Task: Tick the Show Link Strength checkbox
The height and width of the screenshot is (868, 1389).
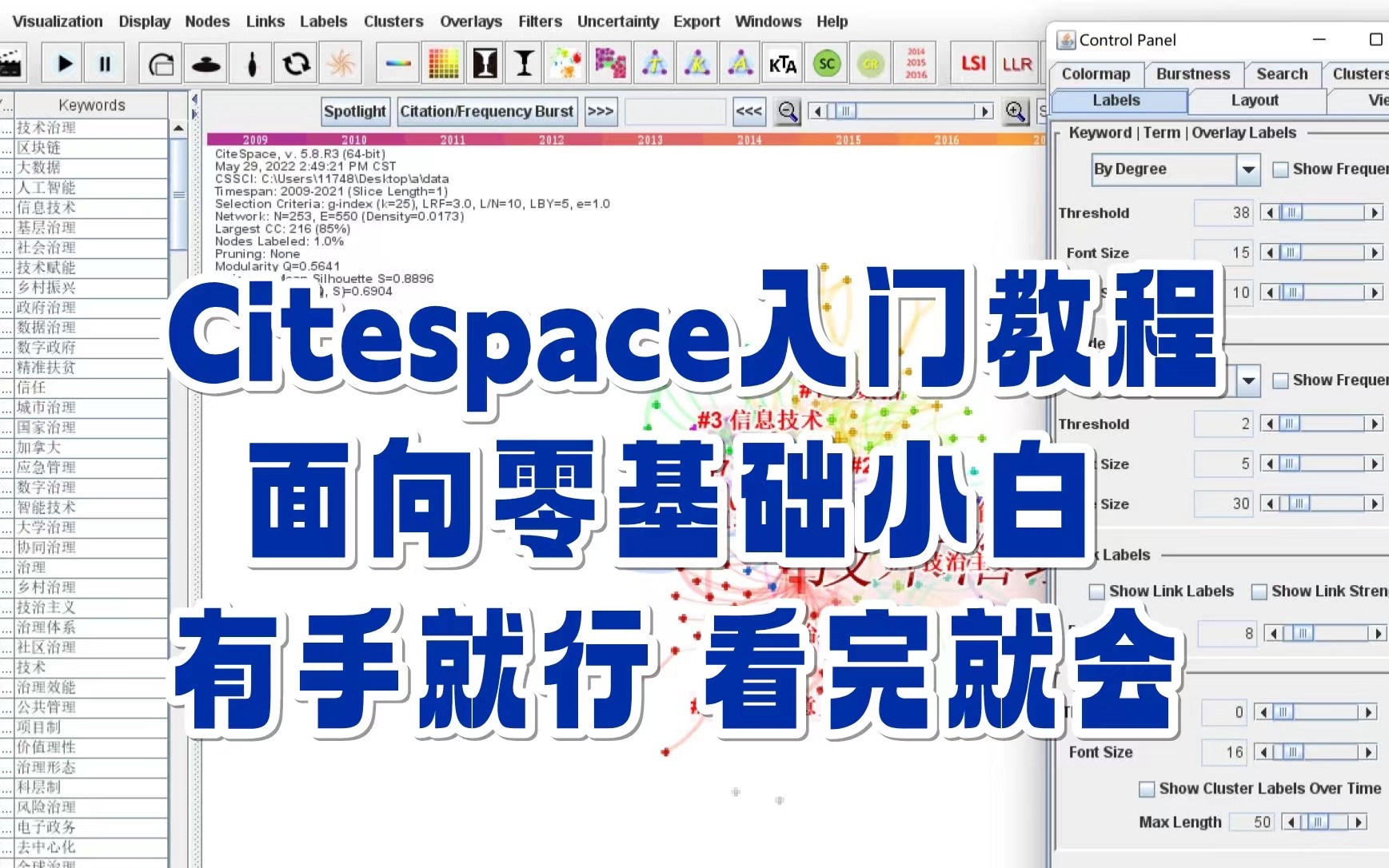Action: click(x=1259, y=591)
